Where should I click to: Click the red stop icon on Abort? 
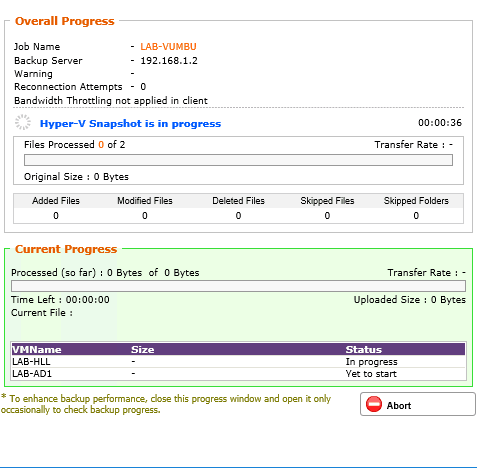(x=374, y=404)
